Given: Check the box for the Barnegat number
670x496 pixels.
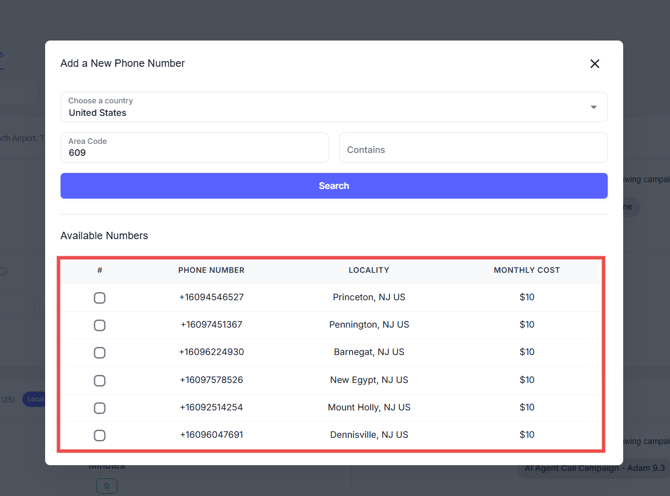Looking at the screenshot, I should (100, 353).
